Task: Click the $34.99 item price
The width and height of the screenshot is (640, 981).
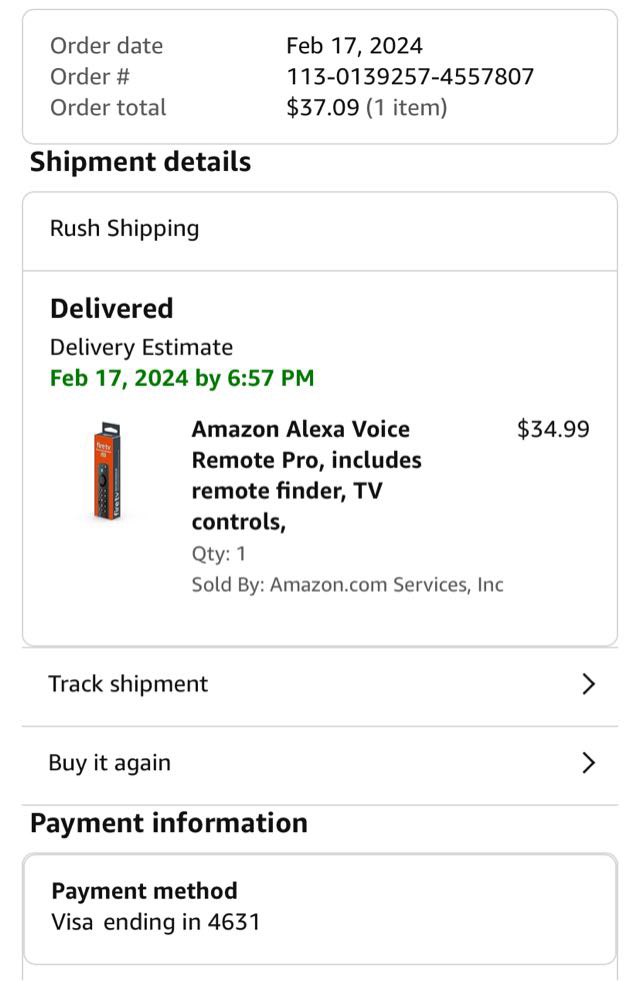Action: 553,430
